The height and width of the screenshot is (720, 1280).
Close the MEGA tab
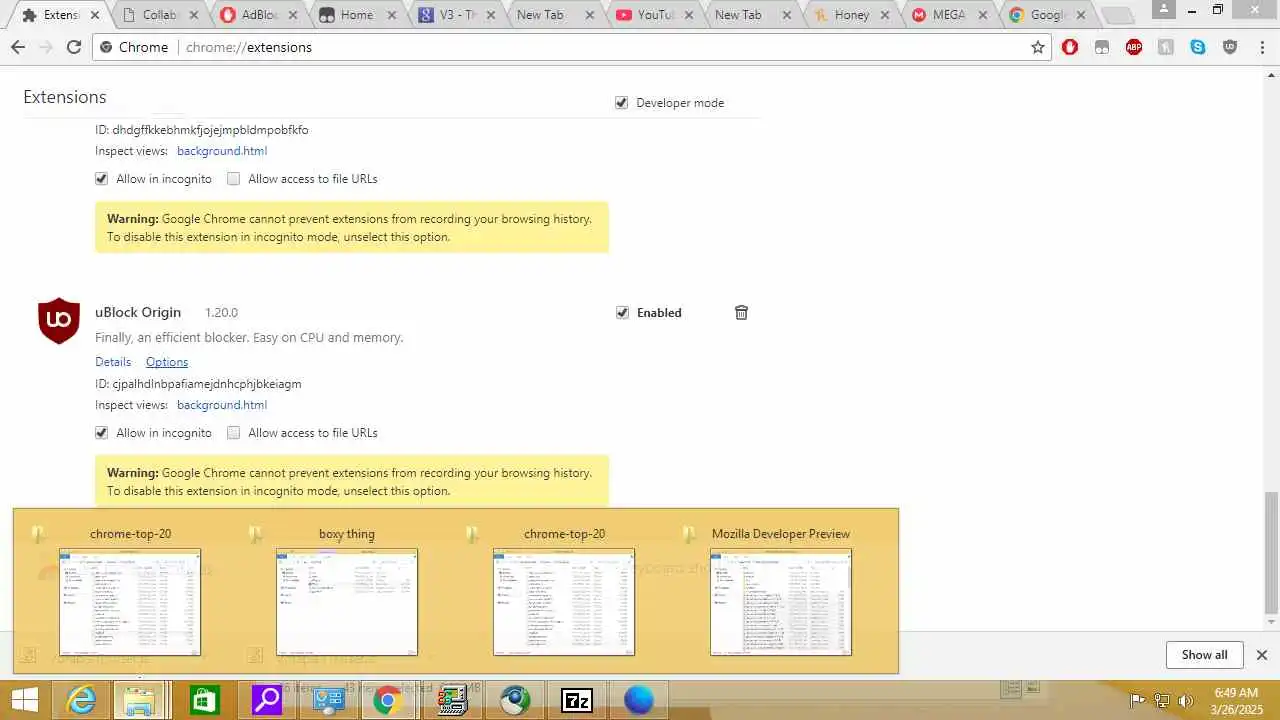[x=981, y=15]
